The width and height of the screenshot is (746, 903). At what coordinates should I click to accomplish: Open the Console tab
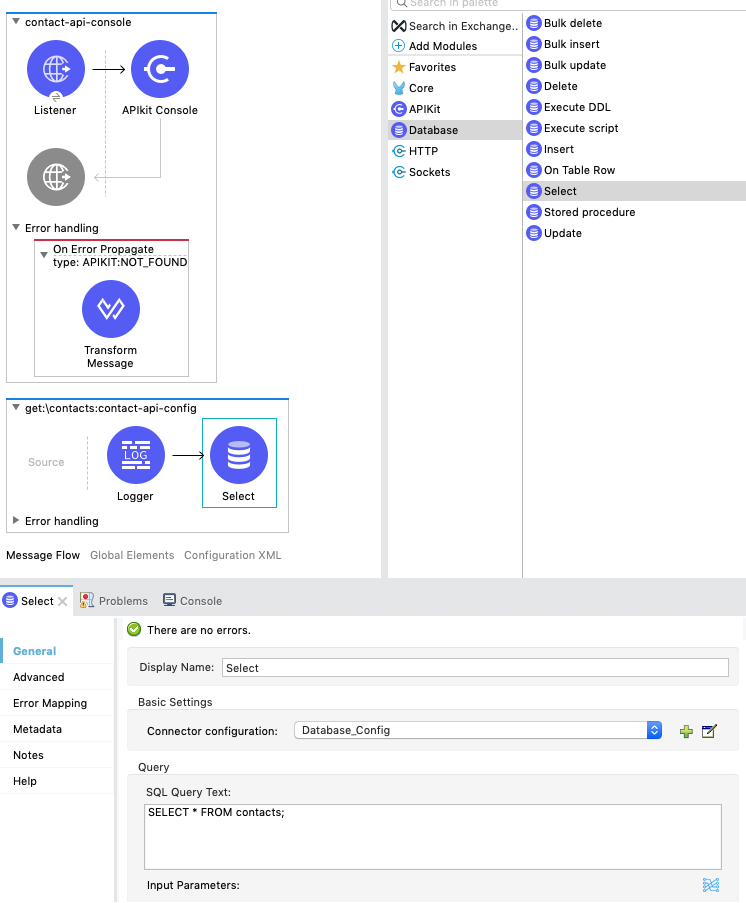[192, 601]
